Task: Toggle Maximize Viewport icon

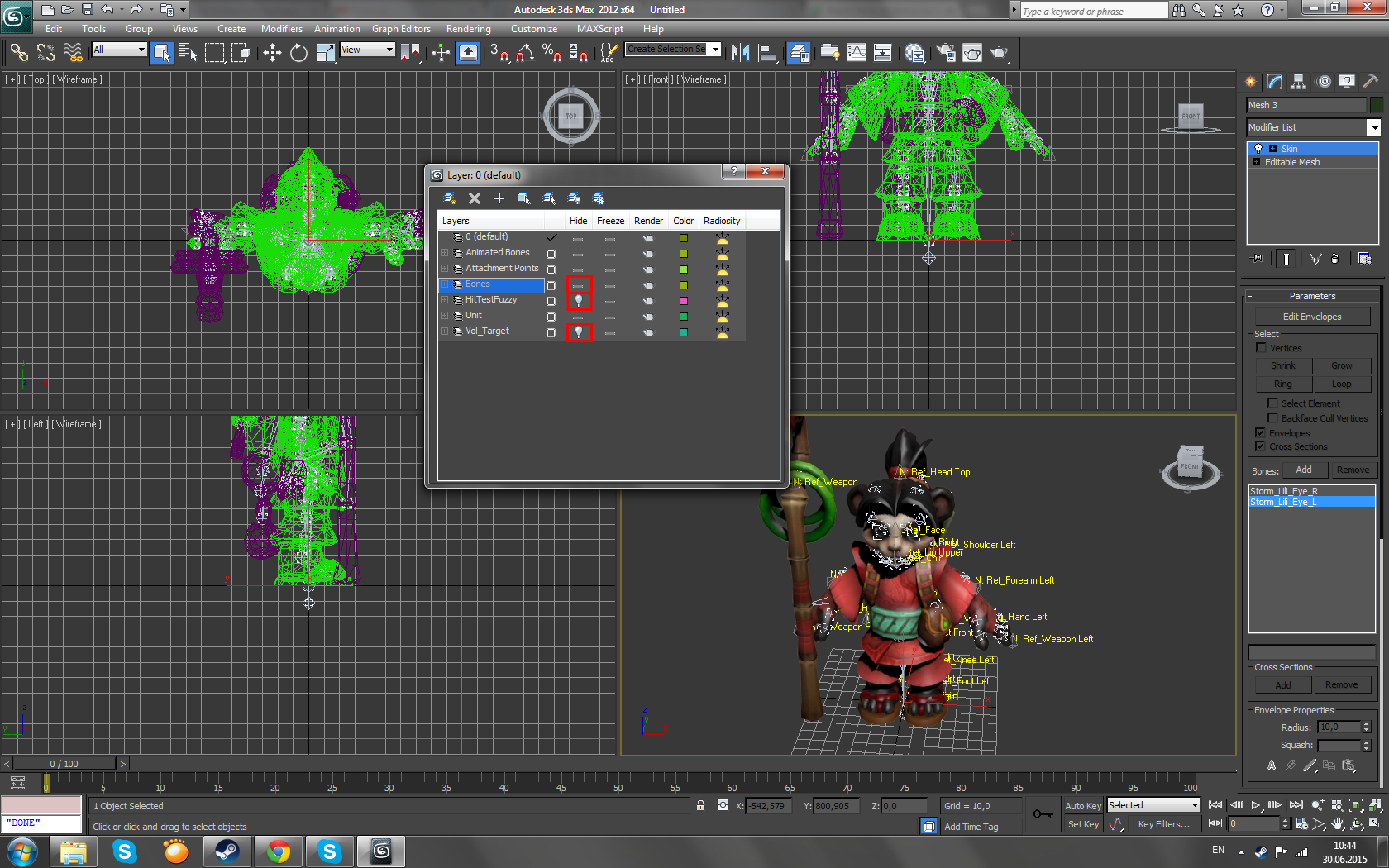Action: tap(1374, 824)
